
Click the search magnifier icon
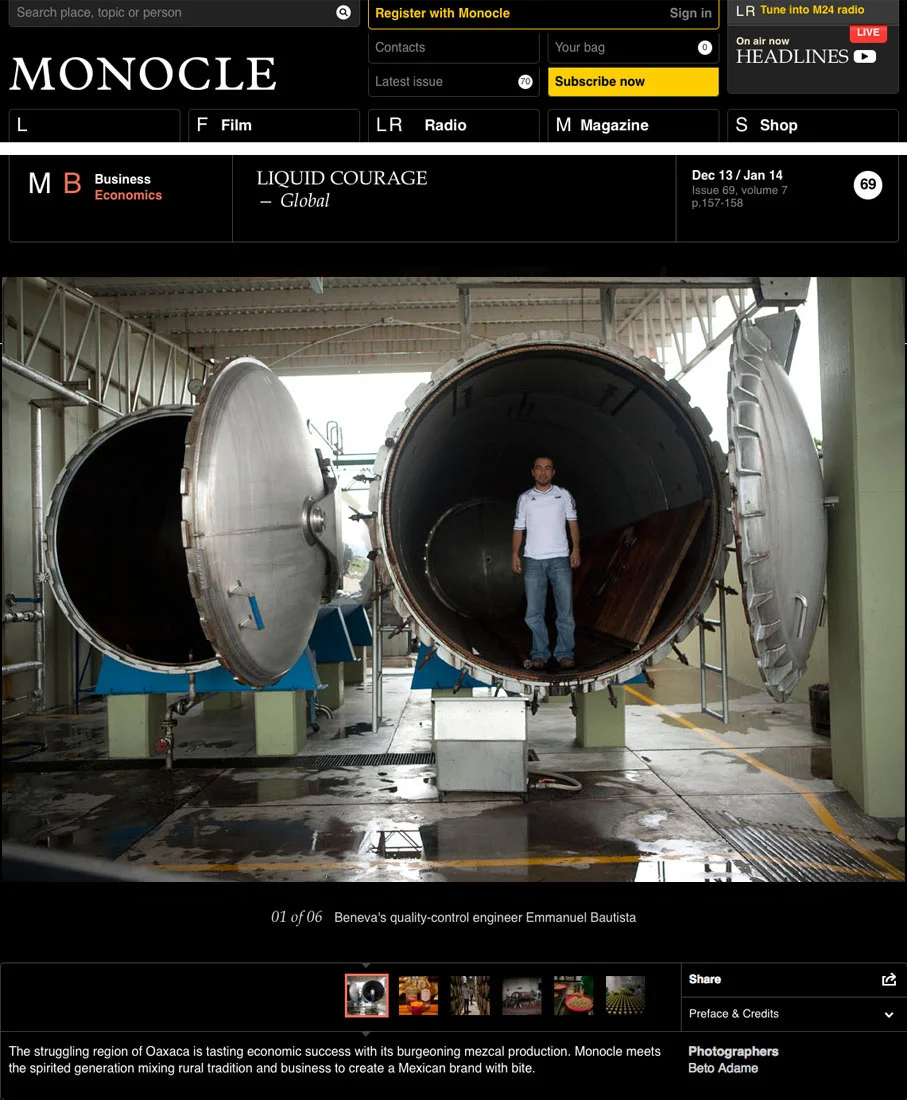coord(343,12)
